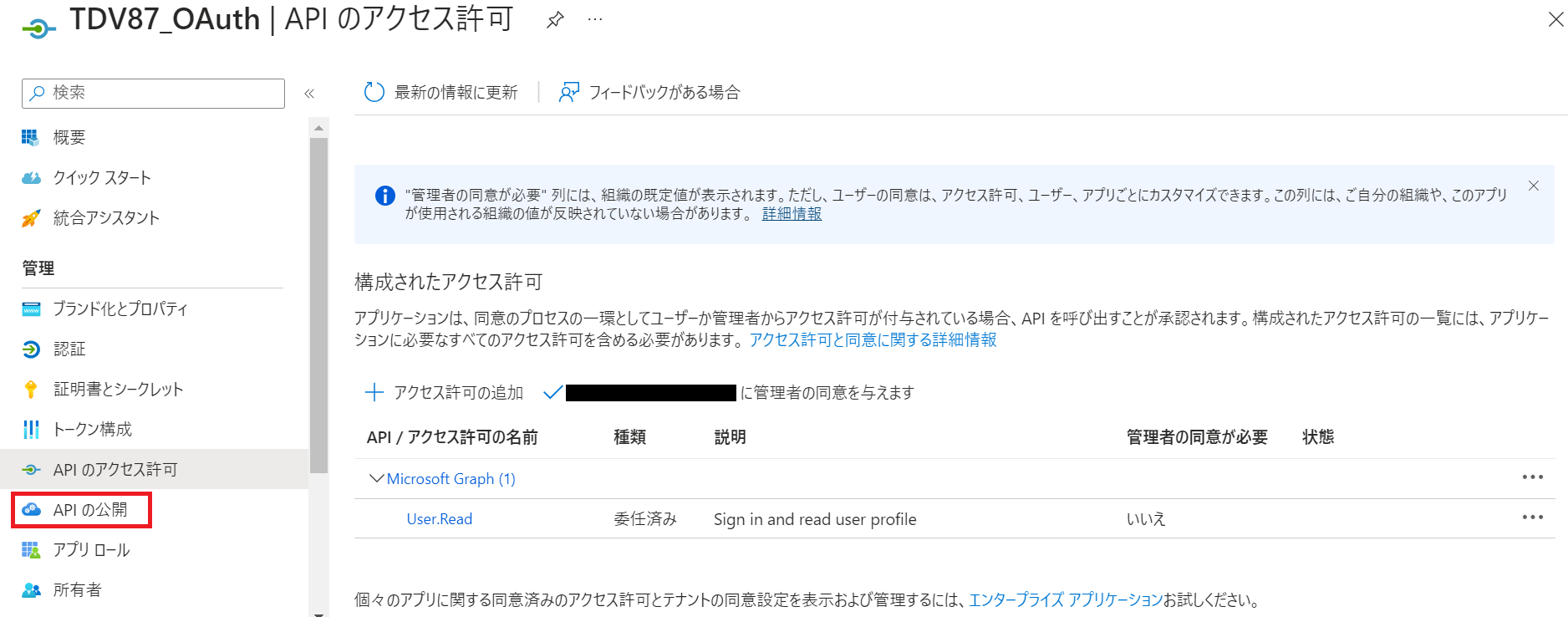
Task: Click the 管理 section heading
Action: 38,268
